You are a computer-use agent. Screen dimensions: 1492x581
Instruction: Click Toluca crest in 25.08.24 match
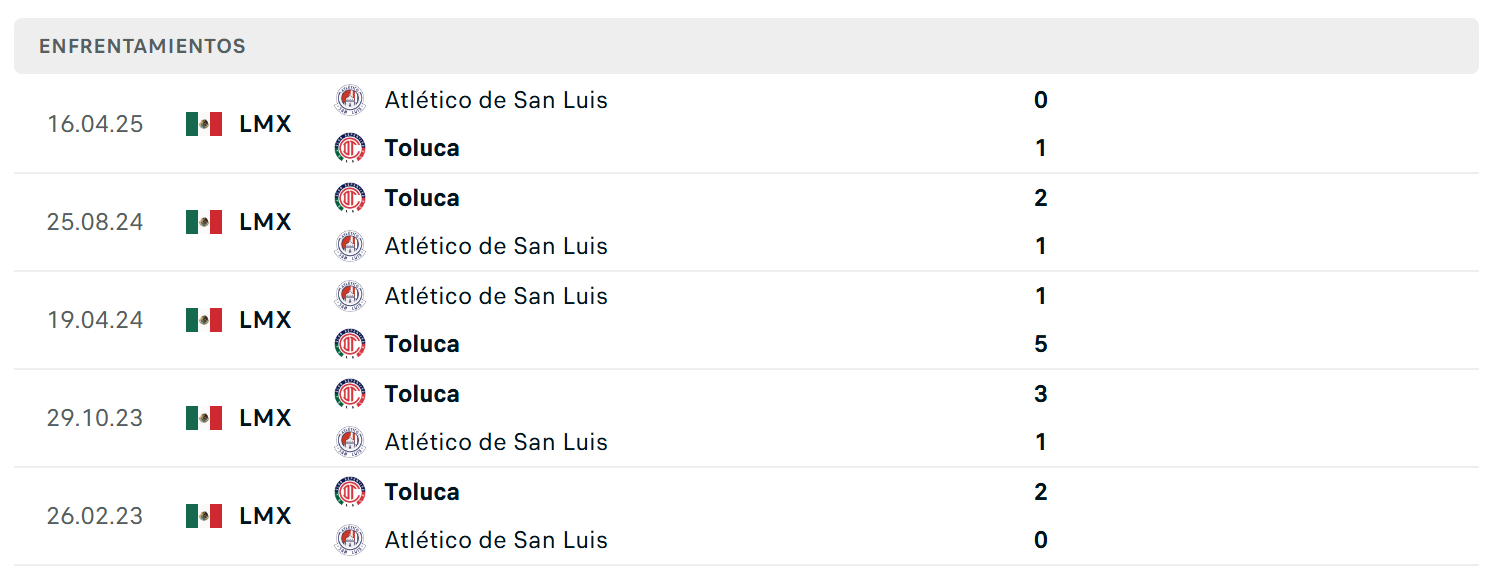350,198
